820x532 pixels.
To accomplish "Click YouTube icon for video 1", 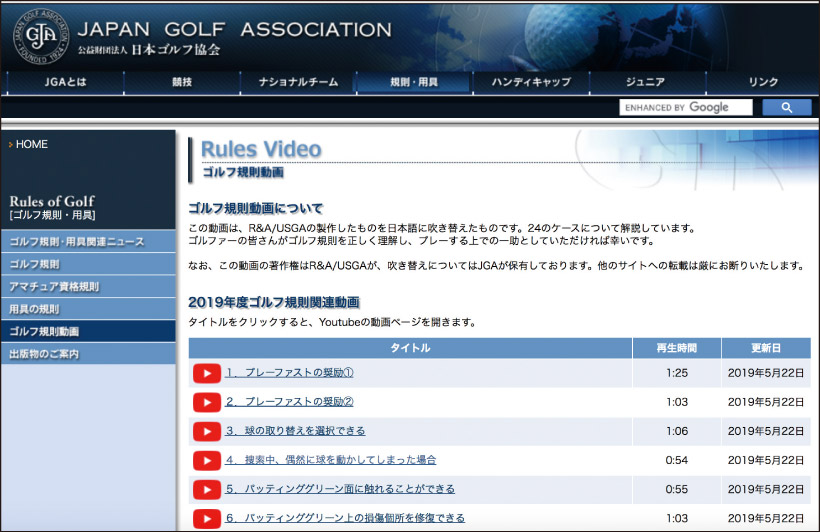I will tap(206, 373).
